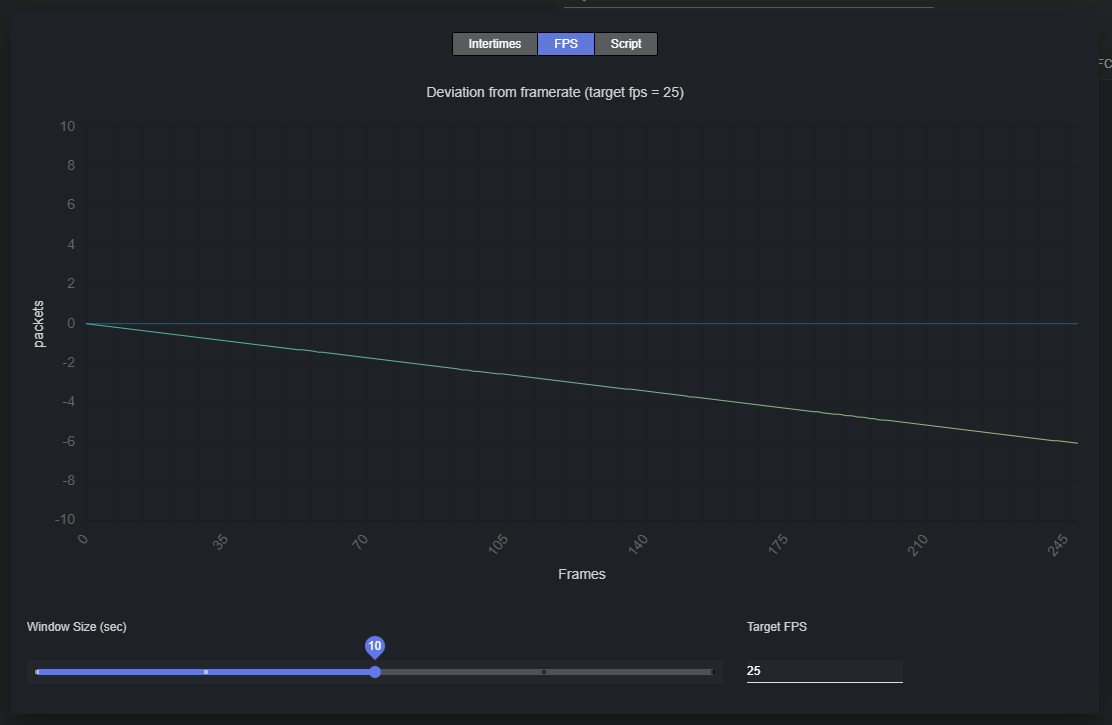Click the Target FPS label
Viewport: 1112px width, 725px height.
coord(776,627)
